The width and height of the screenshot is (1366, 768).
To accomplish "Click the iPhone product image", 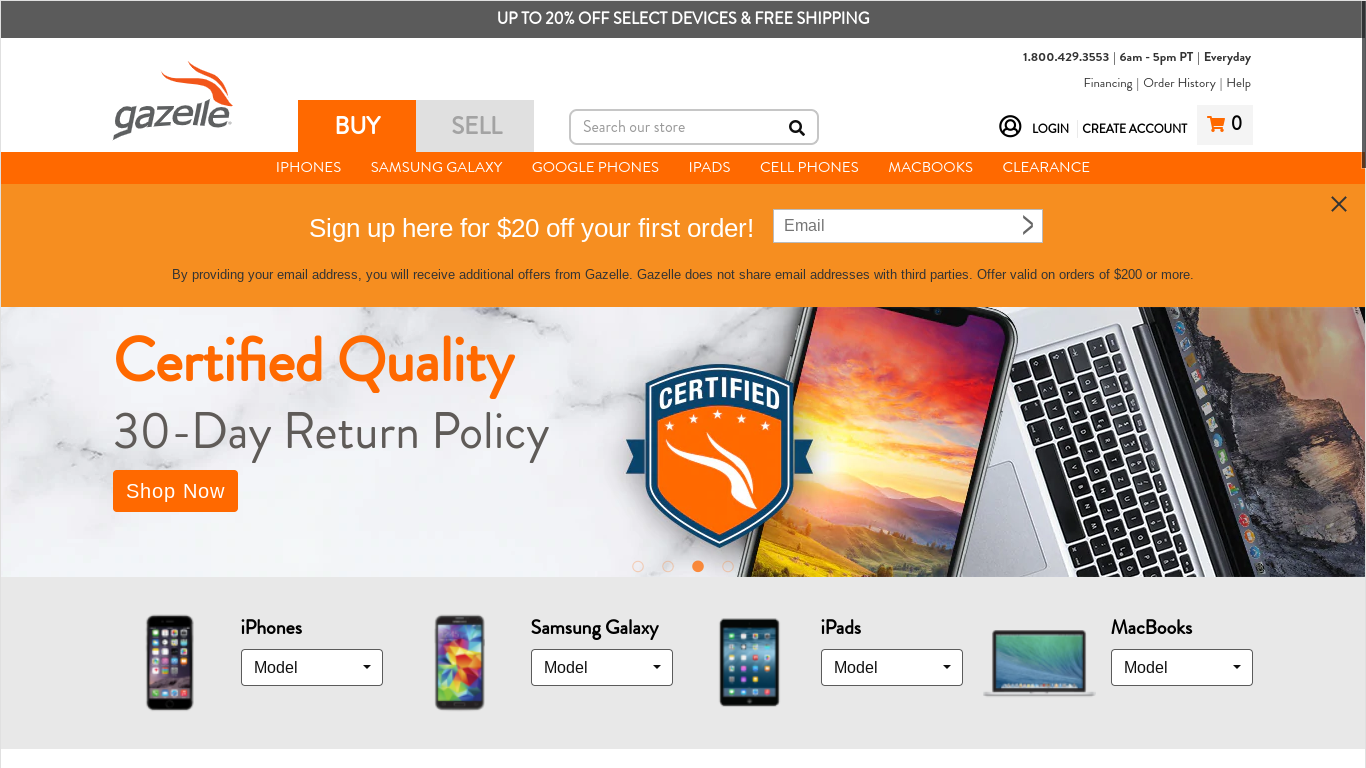I will tap(170, 662).
